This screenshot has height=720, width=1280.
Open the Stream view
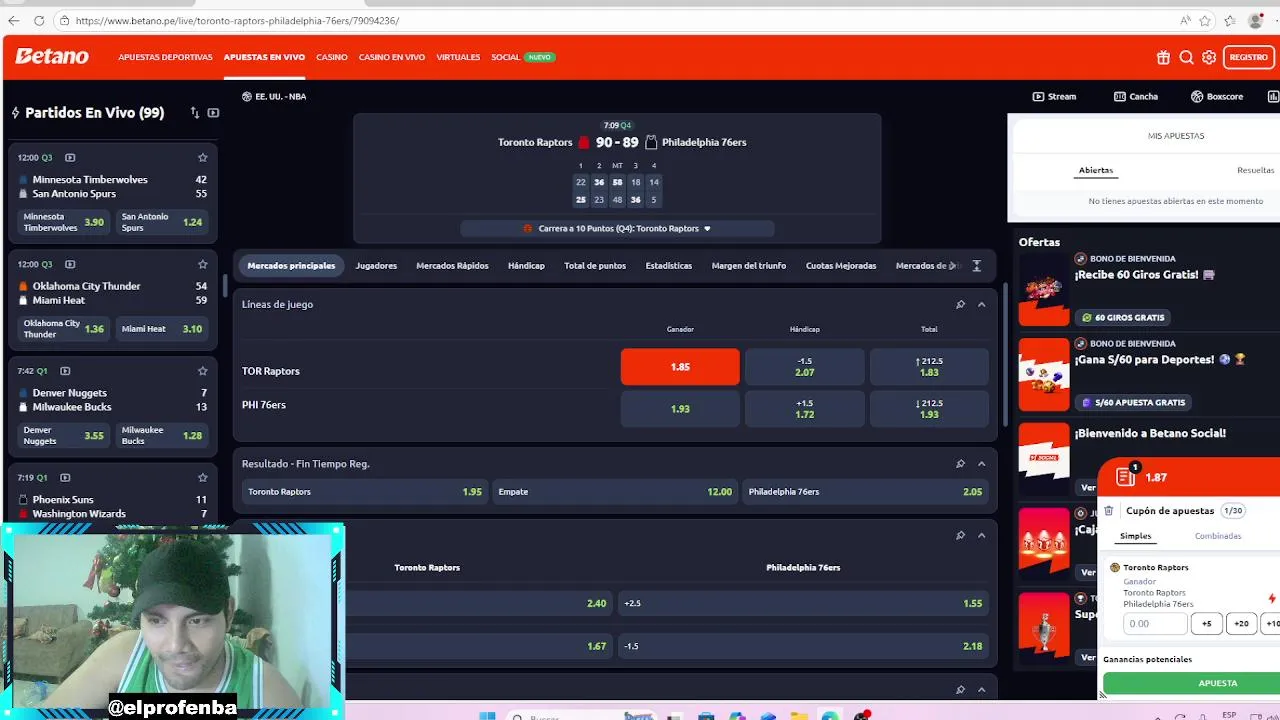pos(1054,96)
